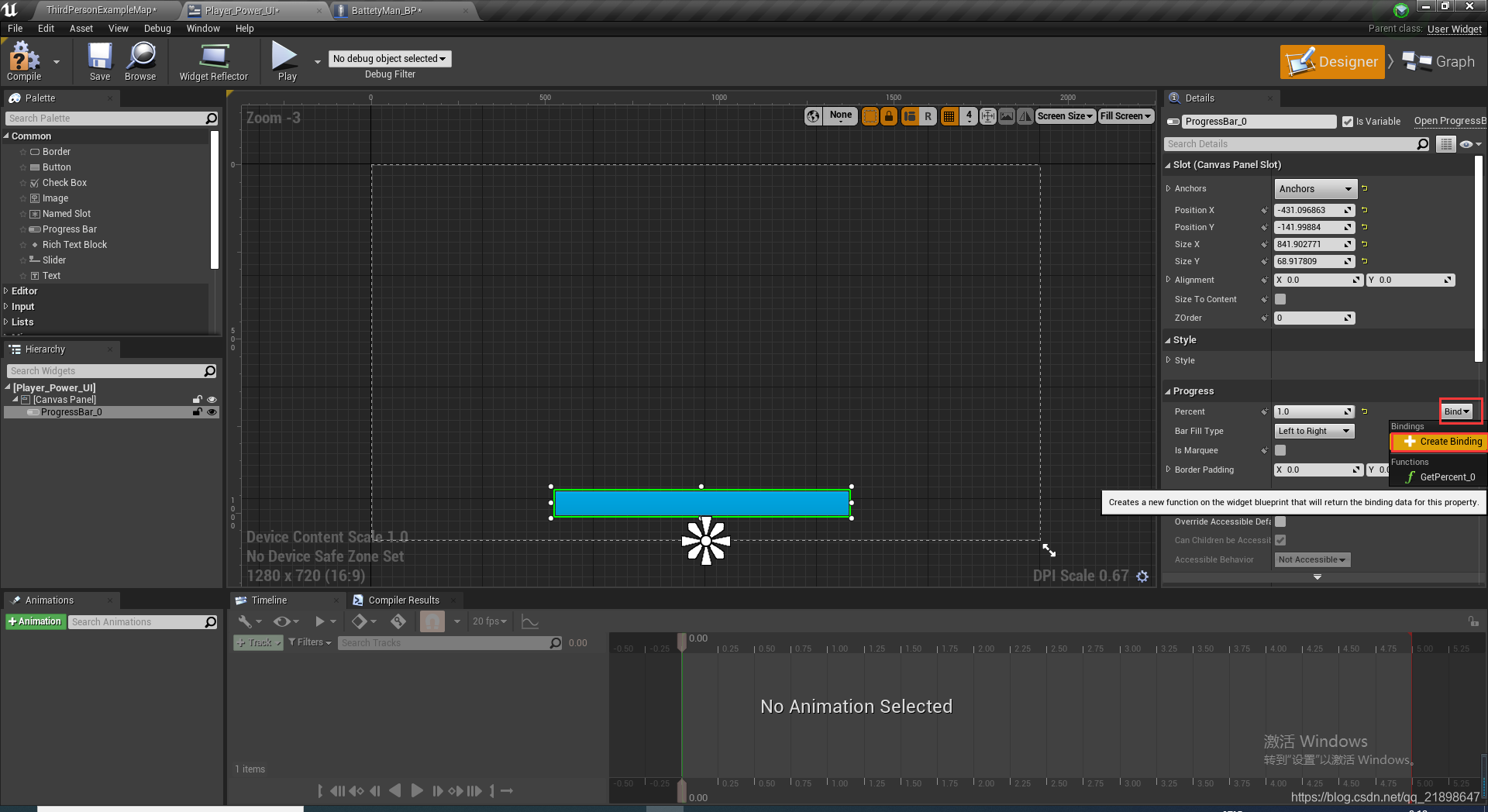
Task: Toggle visibility of ProgressBar_0 in Hierarchy
Action: pos(212,412)
